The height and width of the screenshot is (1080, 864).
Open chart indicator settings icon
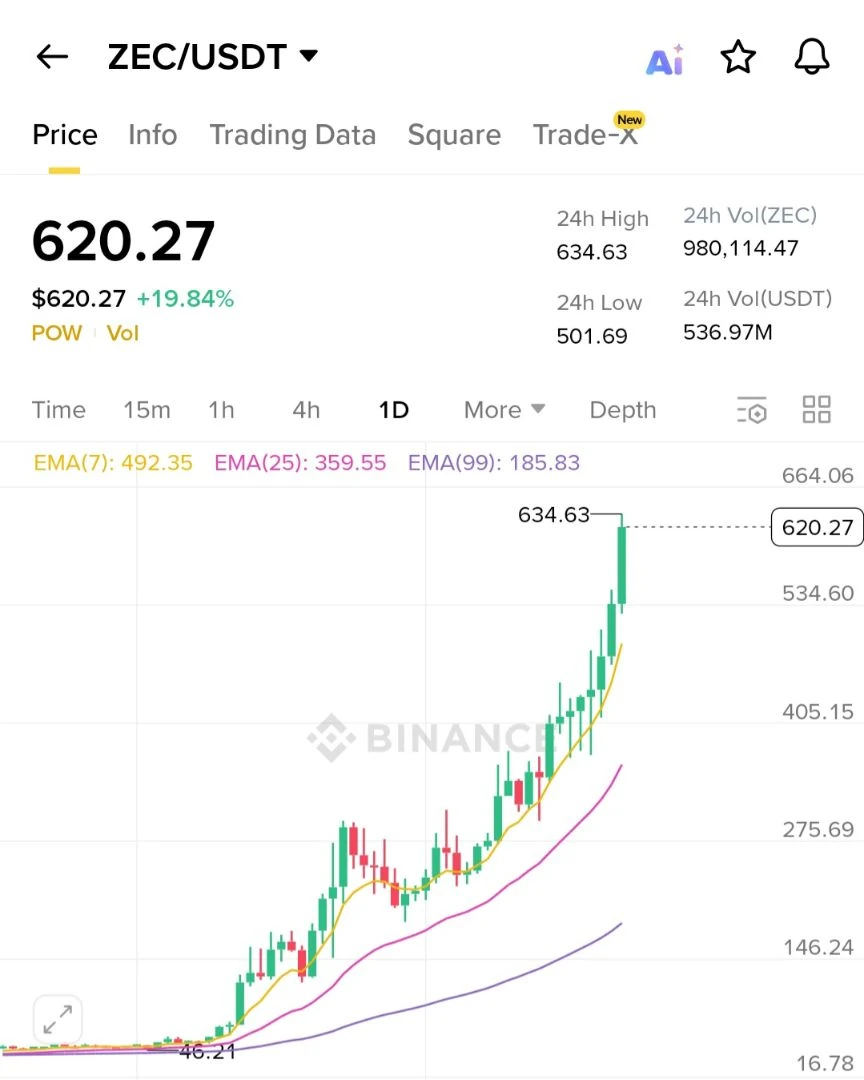click(x=752, y=410)
